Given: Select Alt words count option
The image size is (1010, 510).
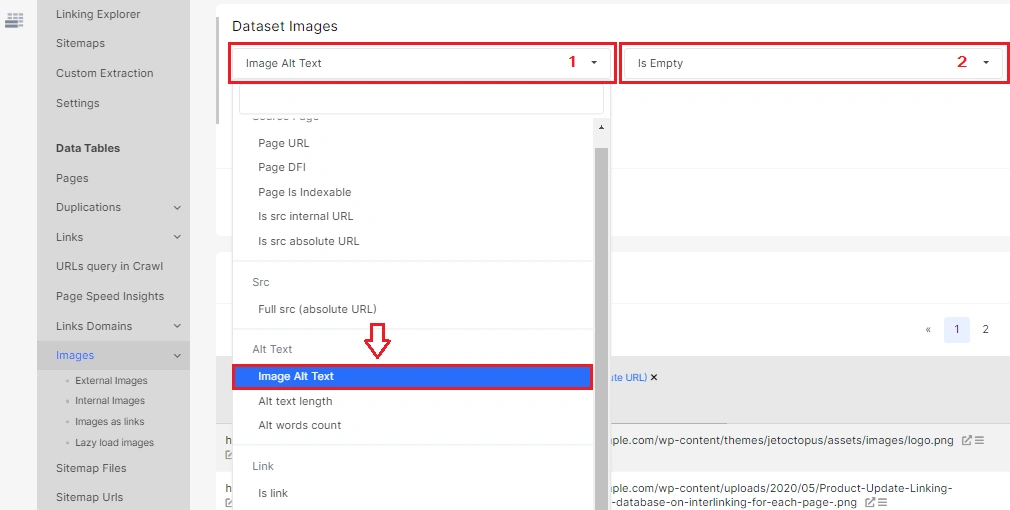Looking at the screenshot, I should (x=300, y=425).
